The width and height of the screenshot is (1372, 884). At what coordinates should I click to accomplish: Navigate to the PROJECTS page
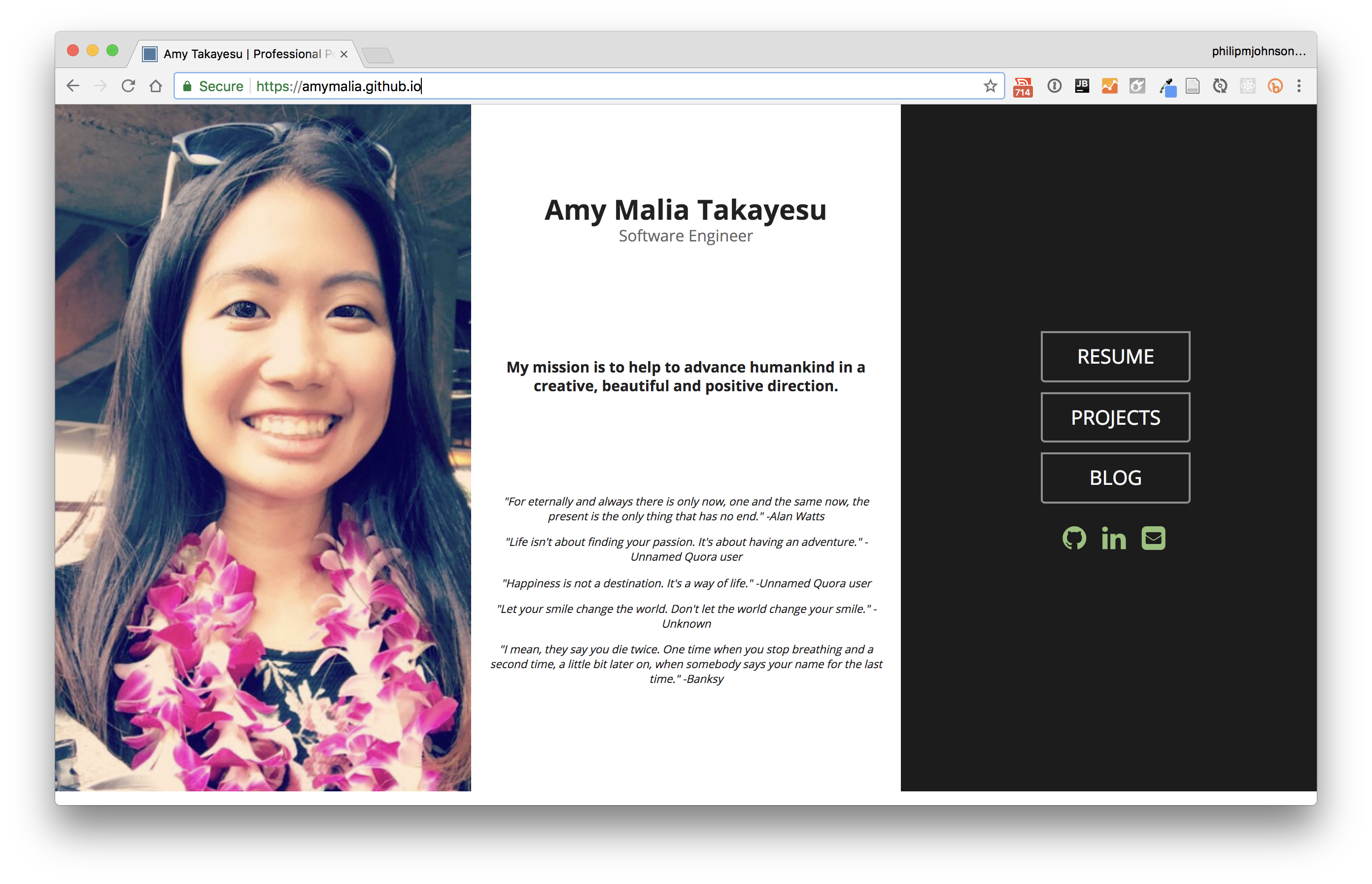1115,417
